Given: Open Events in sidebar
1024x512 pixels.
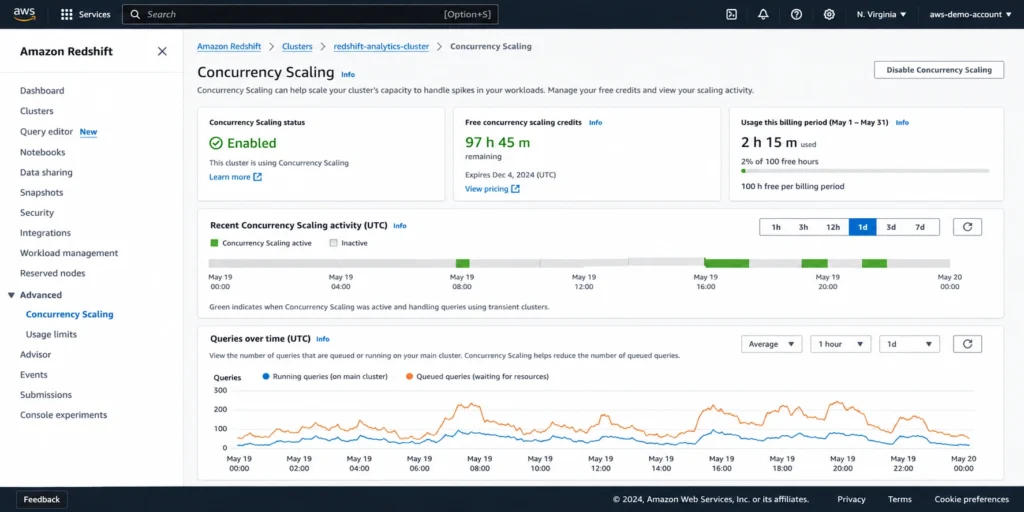Looking at the screenshot, I should (x=33, y=375).
